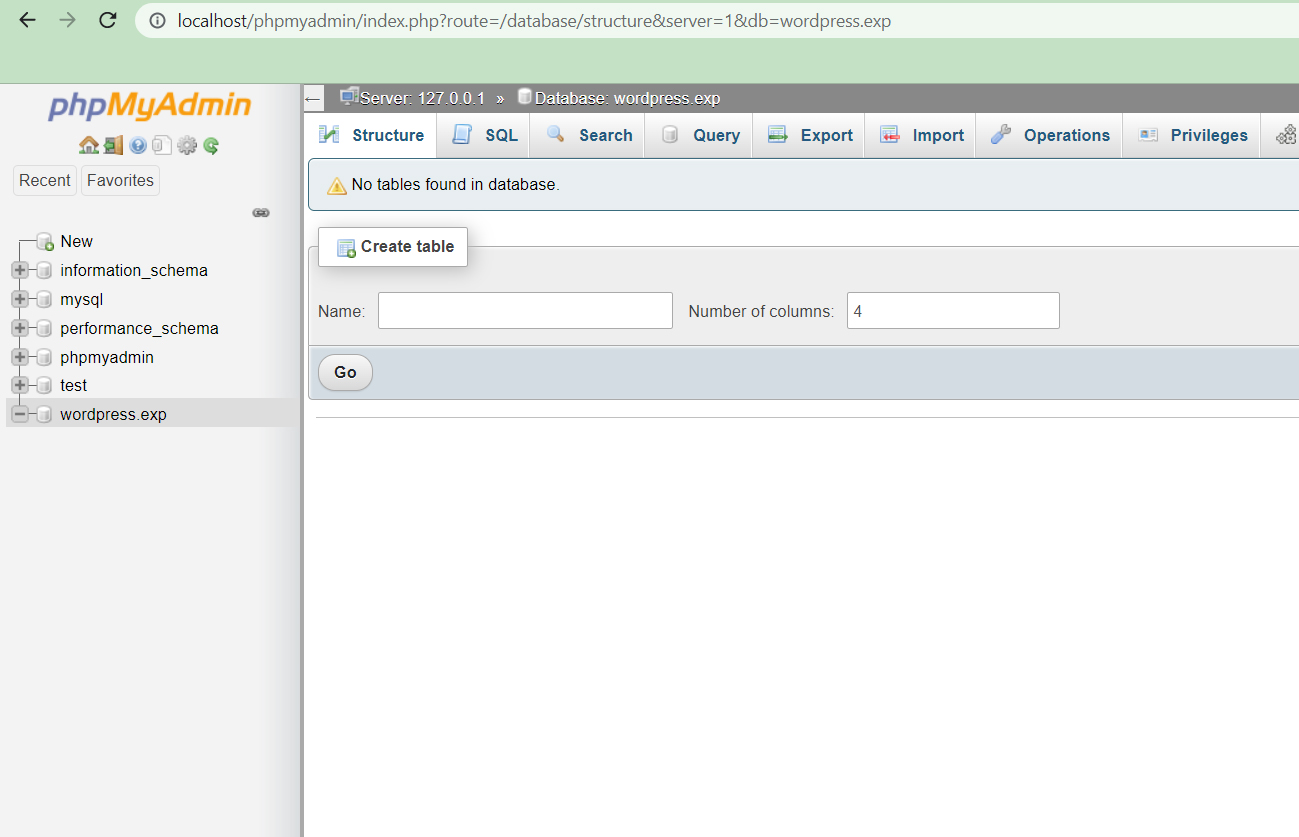This screenshot has height=837, width=1299.
Task: Open the Search tab
Action: click(588, 136)
